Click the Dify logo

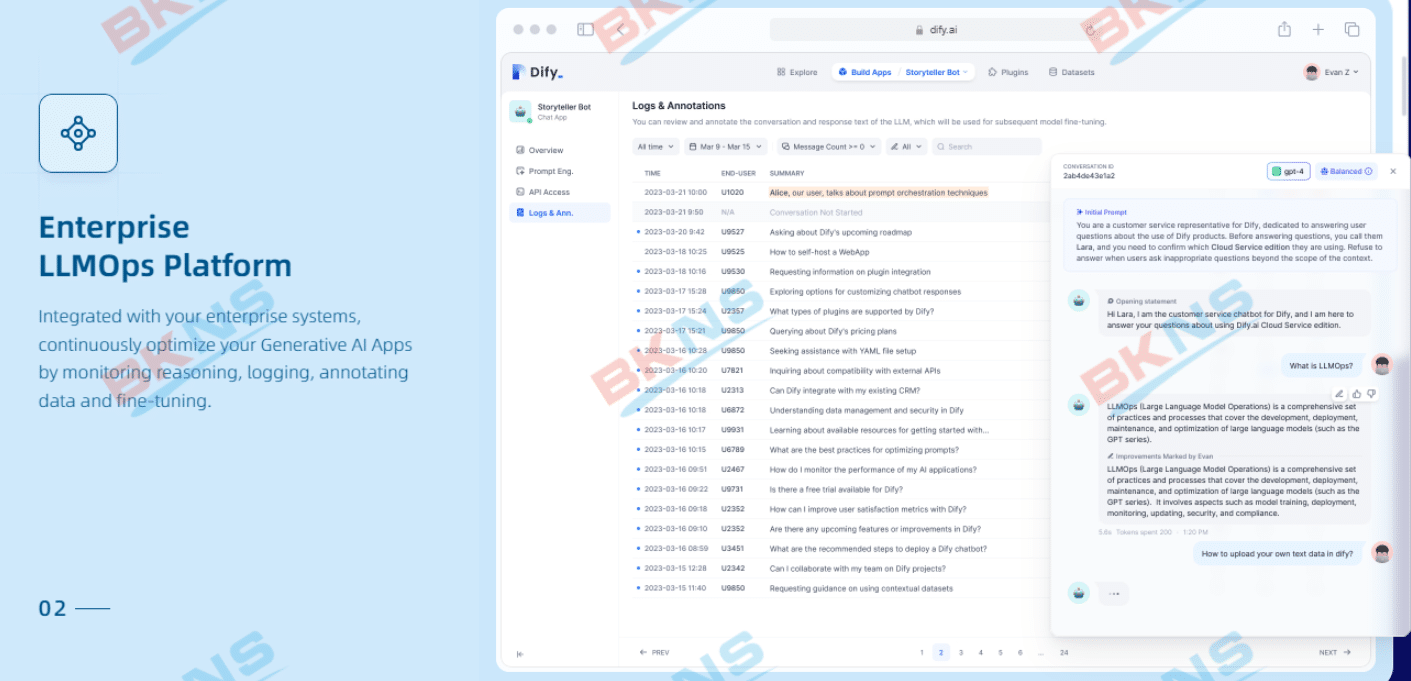pyautogui.click(x=537, y=72)
